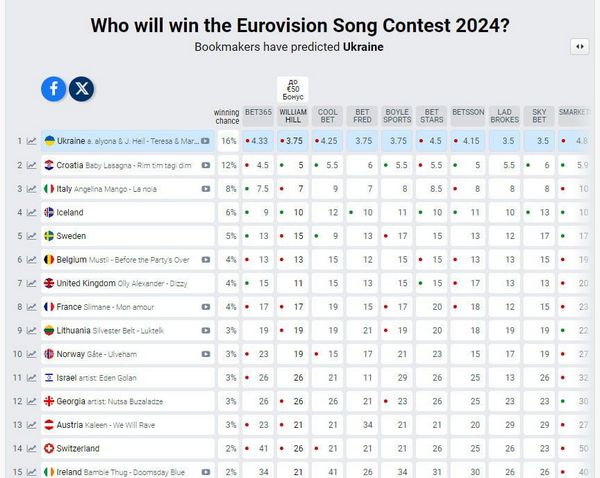Play Belgium Mustii video icon
The image size is (600, 478).
[206, 260]
